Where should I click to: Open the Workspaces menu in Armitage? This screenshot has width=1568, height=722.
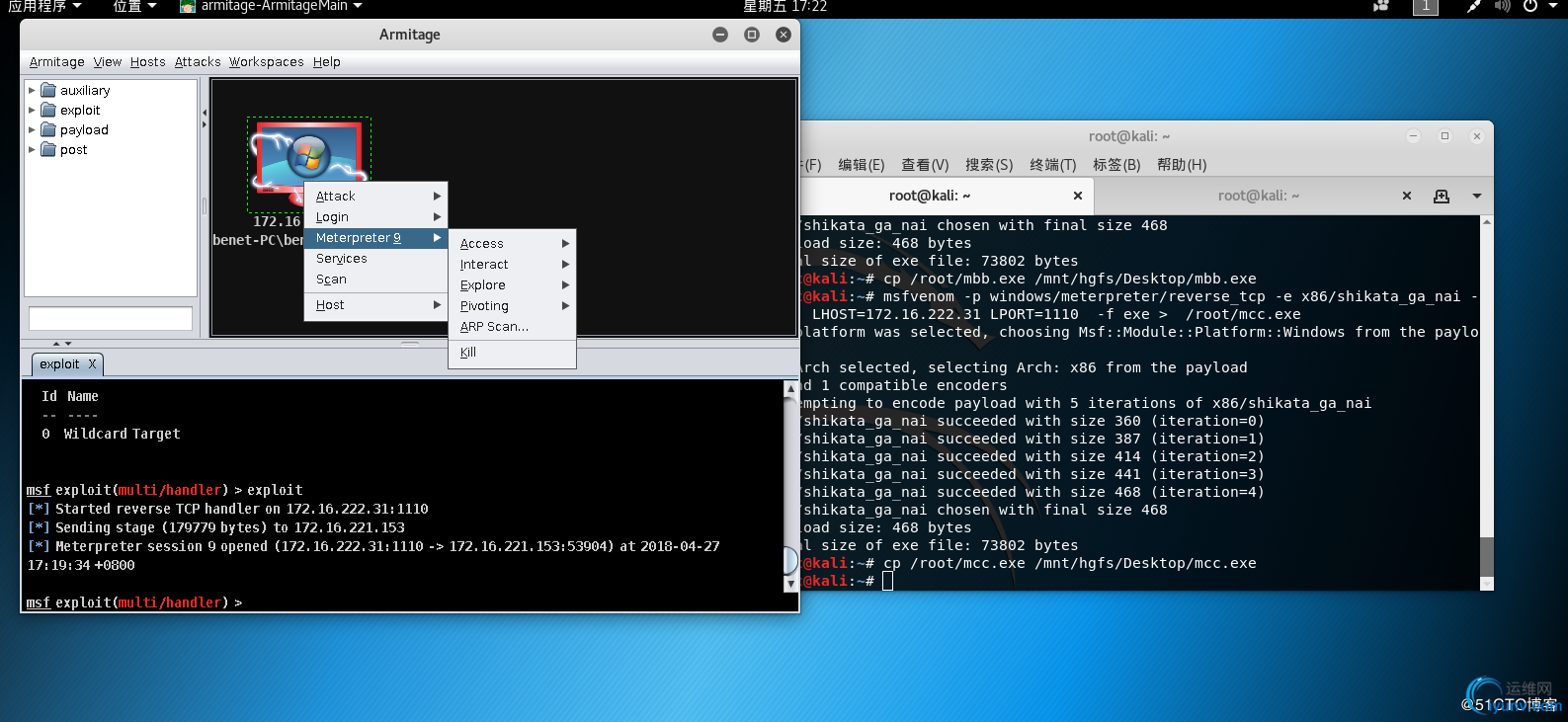click(267, 61)
